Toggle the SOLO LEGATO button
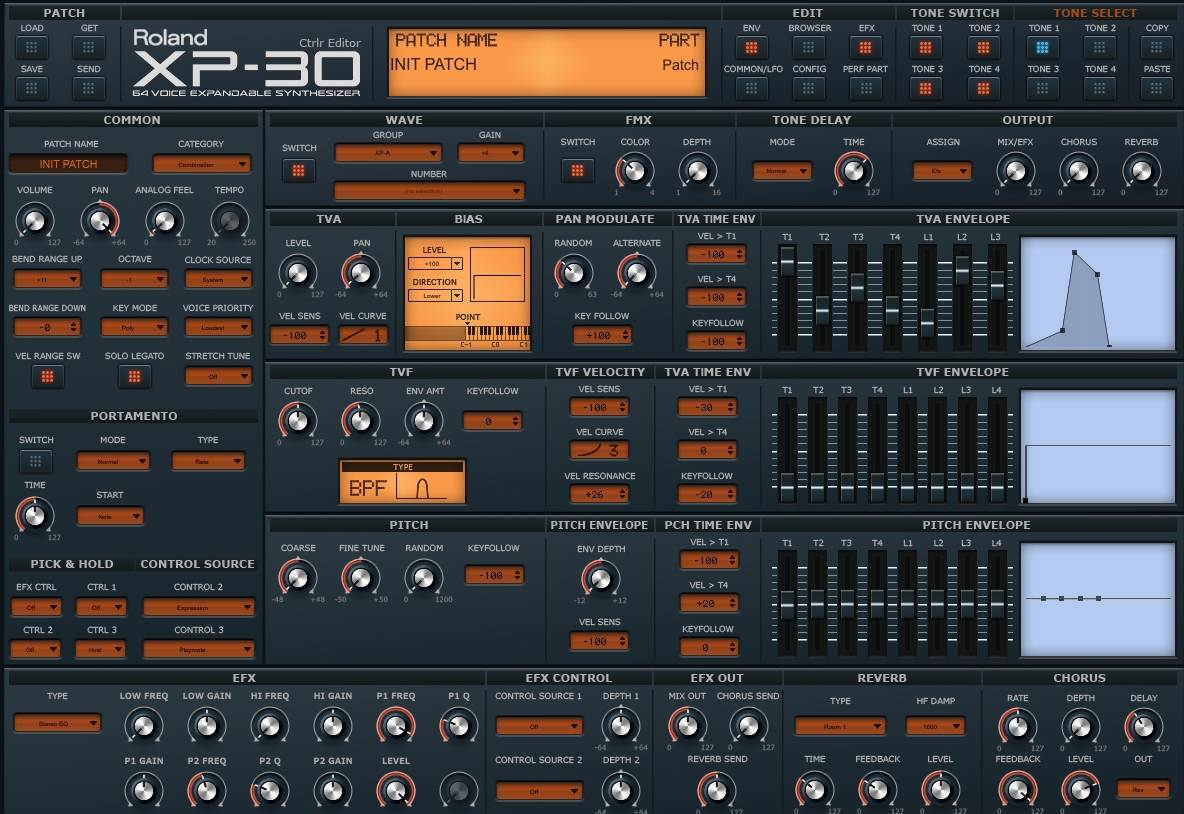 (134, 377)
